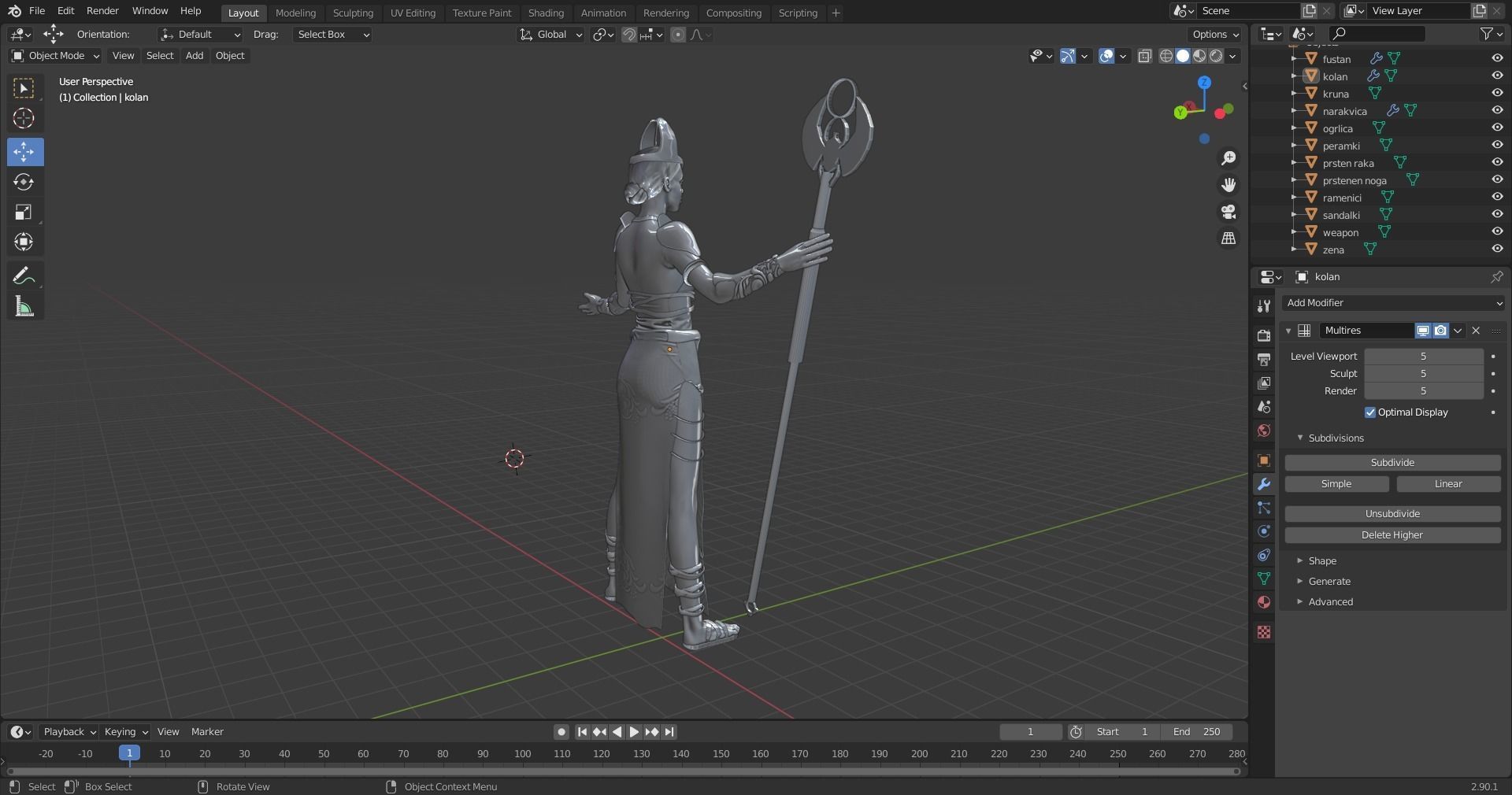Viewport: 1512px width, 795px height.
Task: Toggle Multires show in viewport
Action: [x=1423, y=331]
